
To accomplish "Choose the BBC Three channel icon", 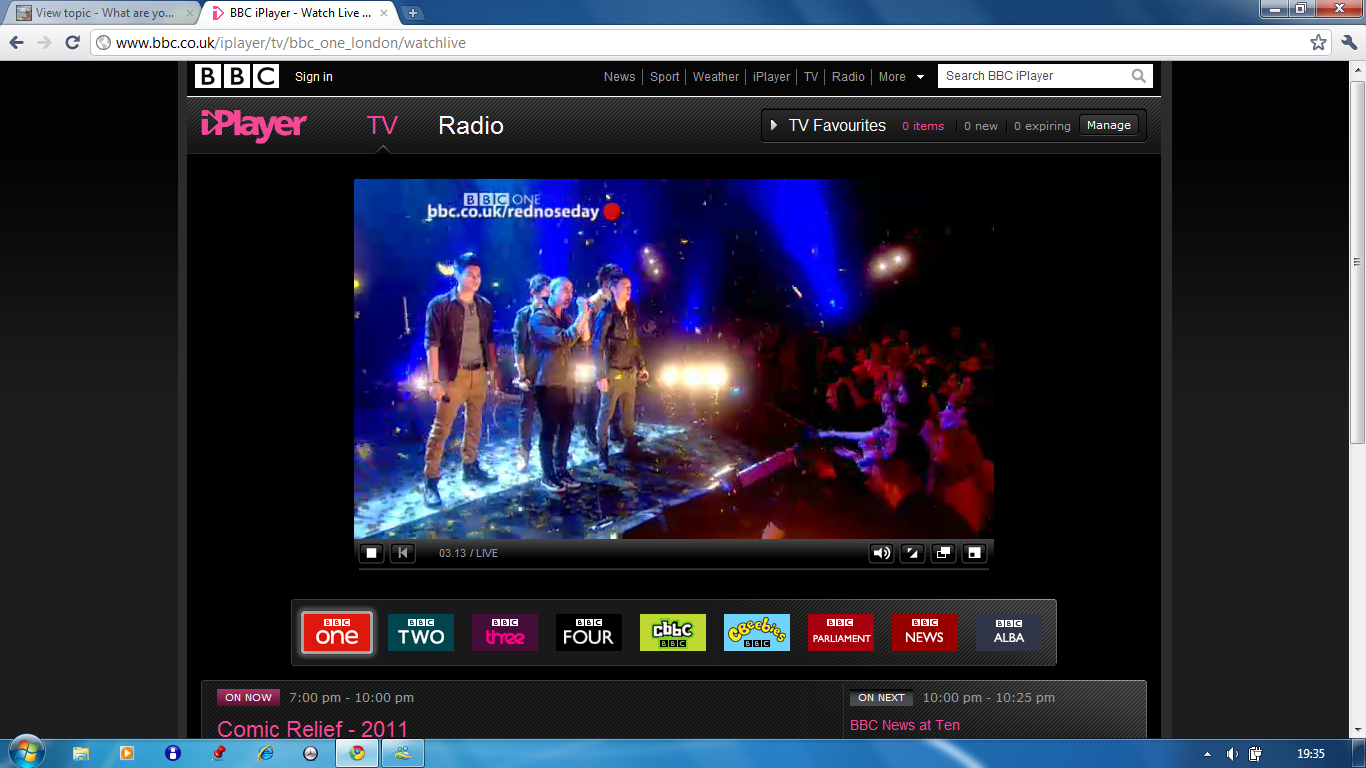I will (x=505, y=632).
